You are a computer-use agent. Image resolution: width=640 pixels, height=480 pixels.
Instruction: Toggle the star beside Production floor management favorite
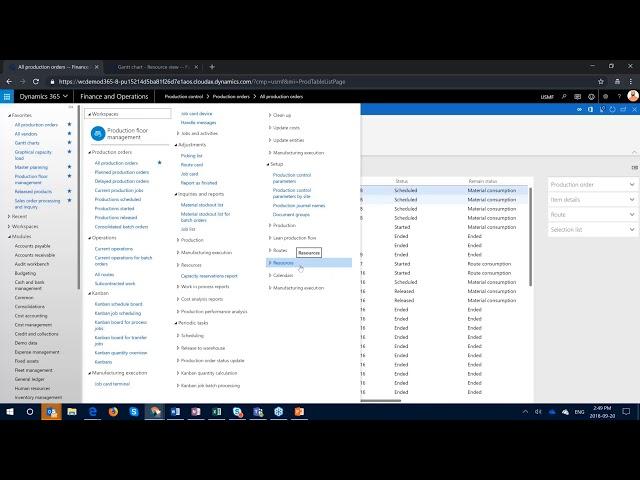pos(69,176)
